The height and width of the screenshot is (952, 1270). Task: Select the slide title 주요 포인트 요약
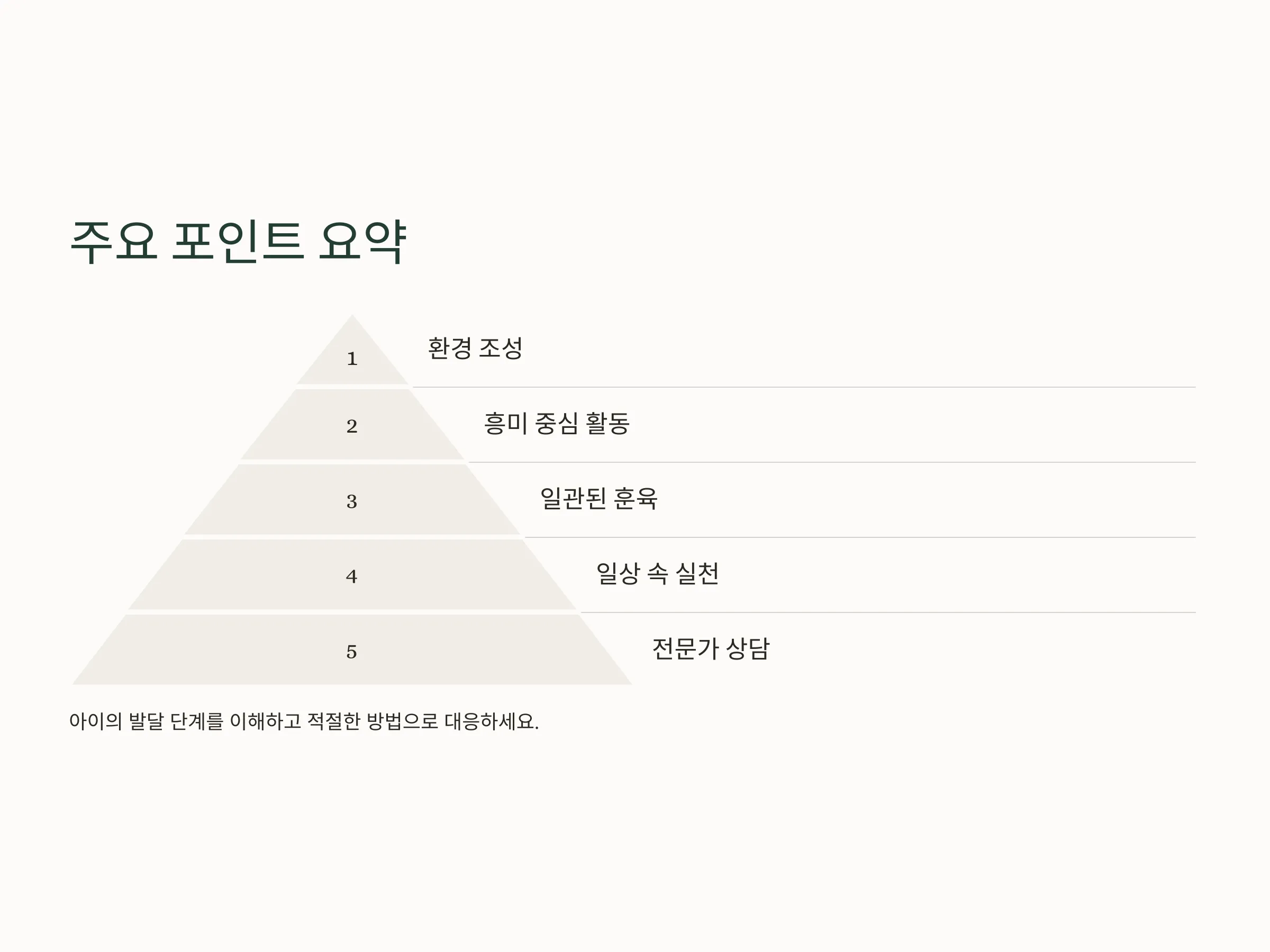pyautogui.click(x=238, y=241)
